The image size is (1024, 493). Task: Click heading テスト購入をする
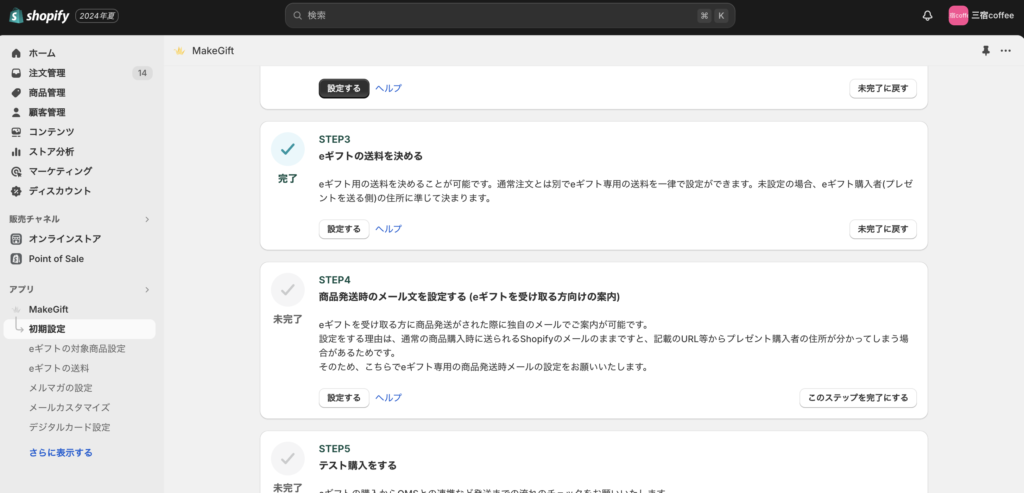pos(357,466)
